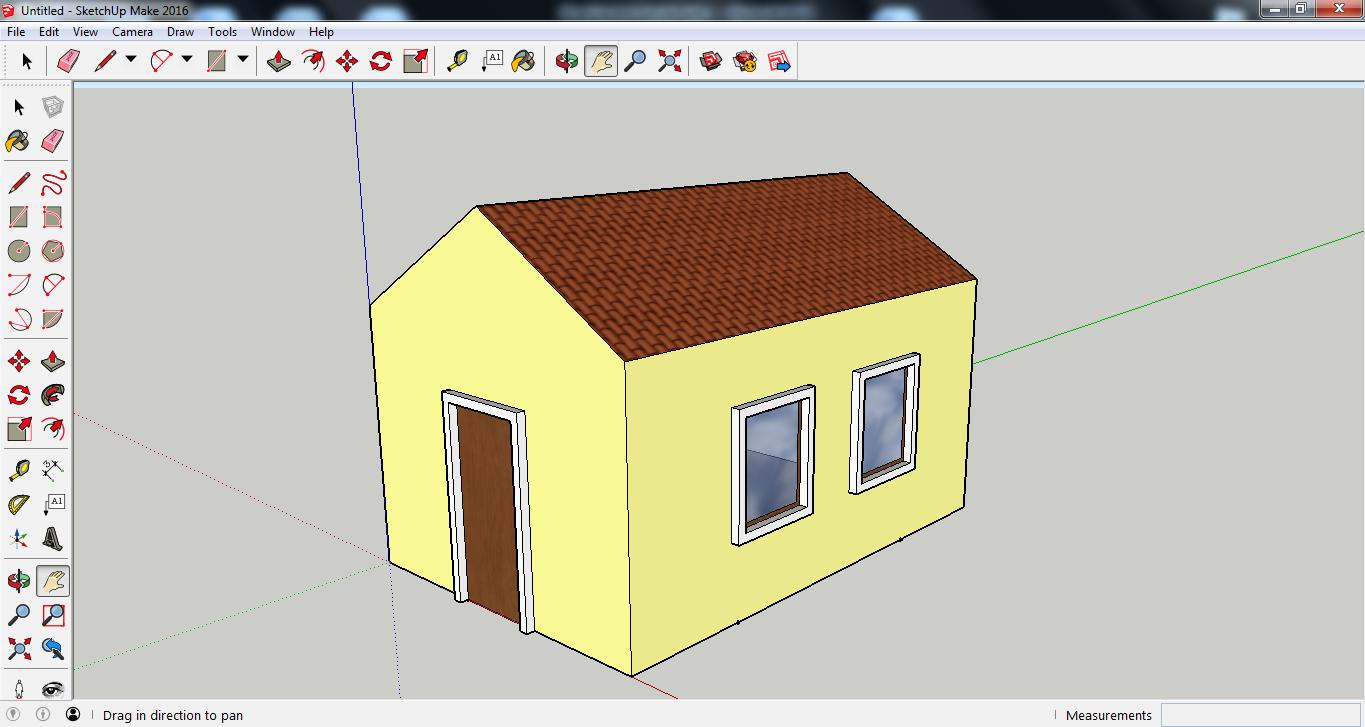This screenshot has height=727, width=1365.
Task: Open the Draw menu
Action: click(x=180, y=32)
